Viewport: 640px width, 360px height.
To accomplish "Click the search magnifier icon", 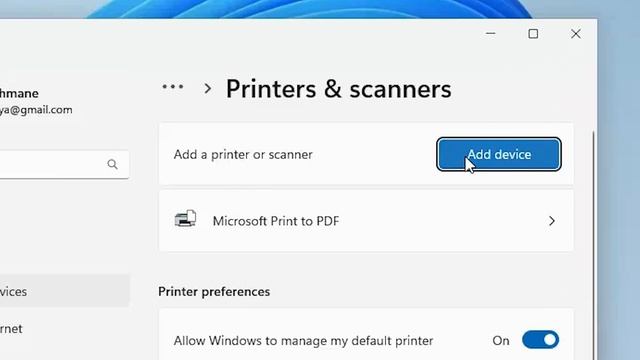I will click(113, 164).
